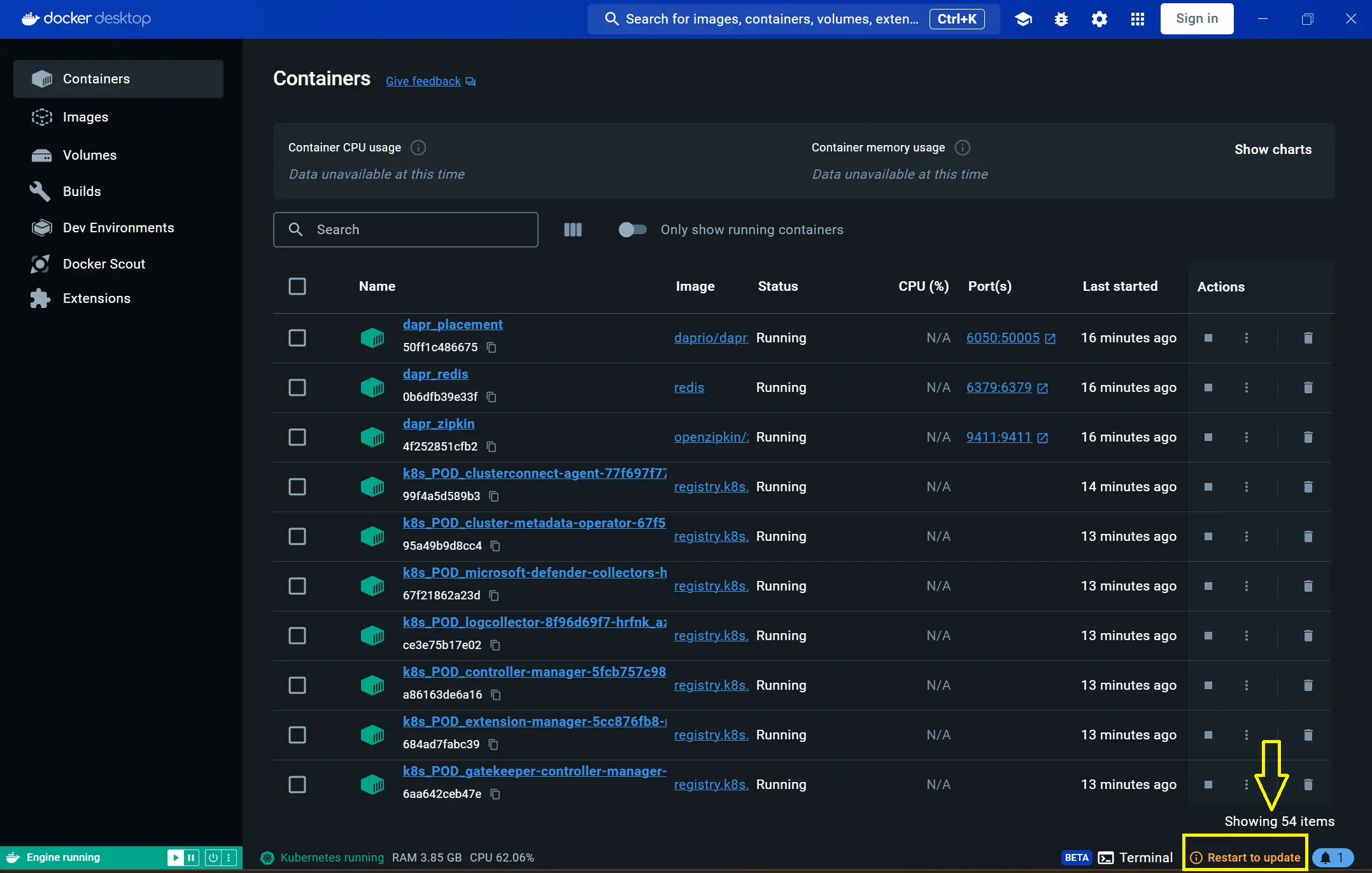The image size is (1372, 873).
Task: Open the Learning center graduation cap icon
Action: 1023,19
